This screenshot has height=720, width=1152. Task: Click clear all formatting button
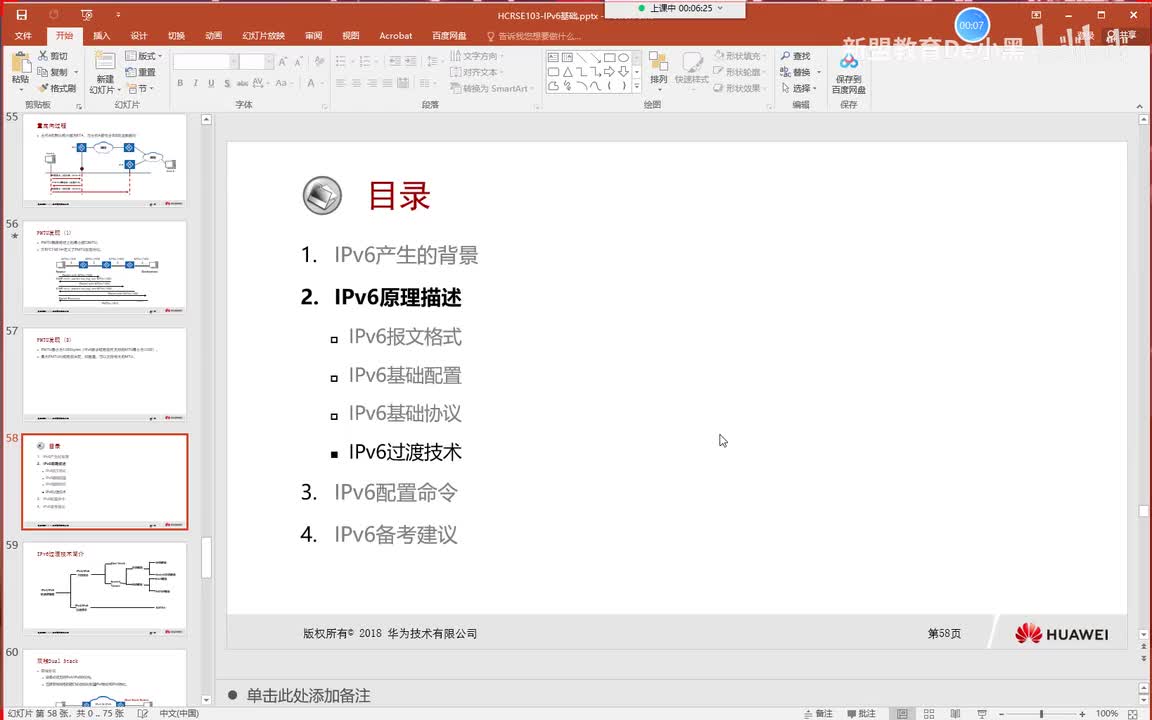click(x=319, y=62)
